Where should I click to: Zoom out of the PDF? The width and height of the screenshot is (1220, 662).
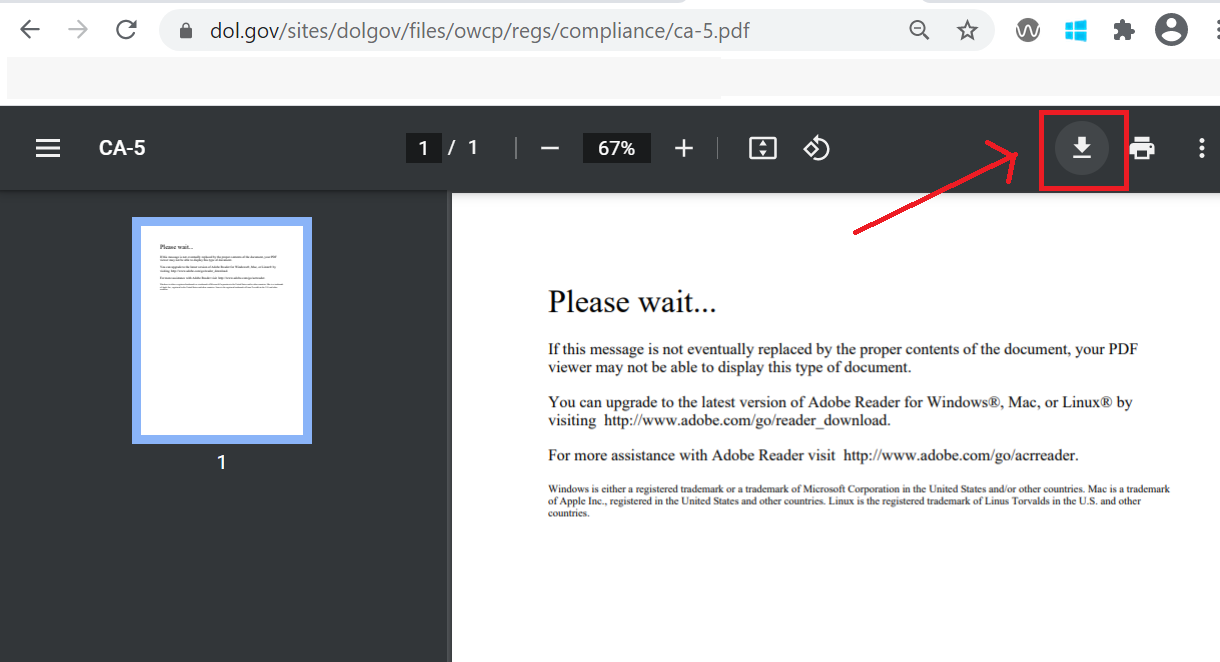(549, 148)
